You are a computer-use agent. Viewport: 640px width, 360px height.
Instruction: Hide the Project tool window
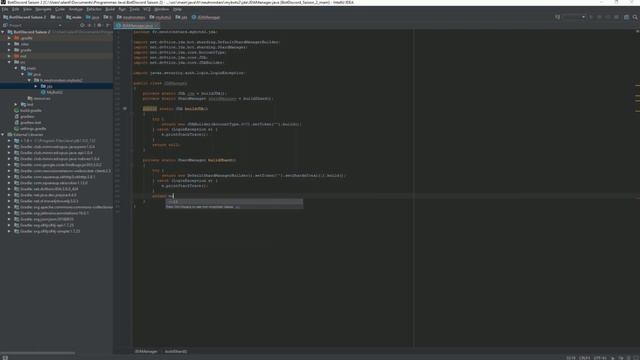pos(108,25)
